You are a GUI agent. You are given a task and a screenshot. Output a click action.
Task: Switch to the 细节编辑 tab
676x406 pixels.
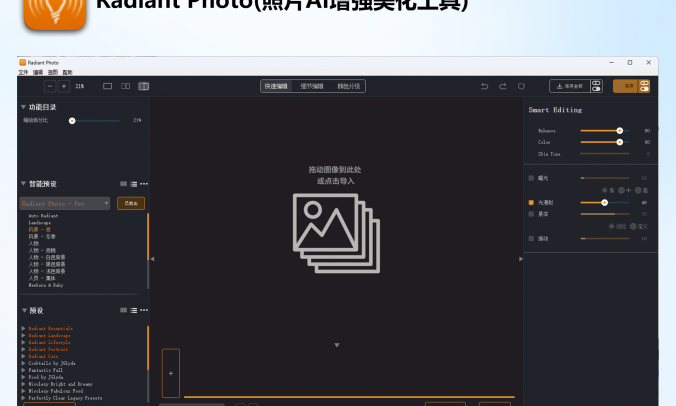(312, 86)
